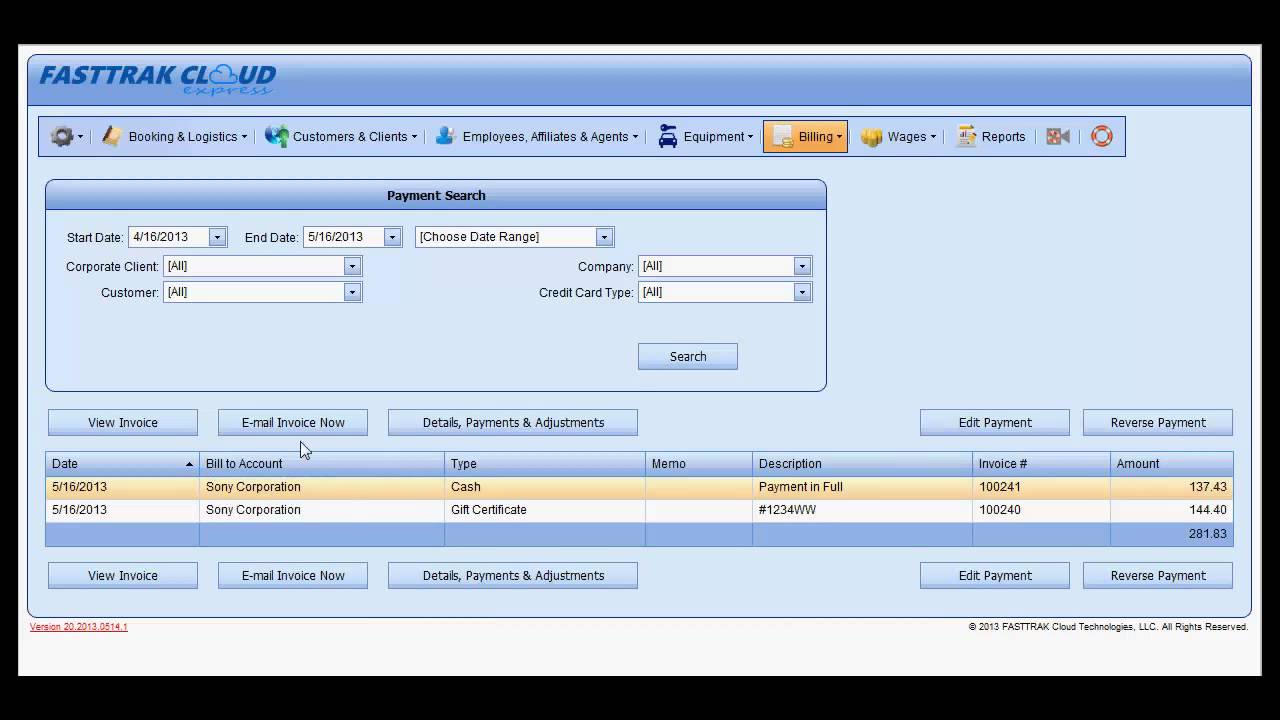
Task: Click bottom Details, Payments & Adjustments button
Action: [513, 575]
